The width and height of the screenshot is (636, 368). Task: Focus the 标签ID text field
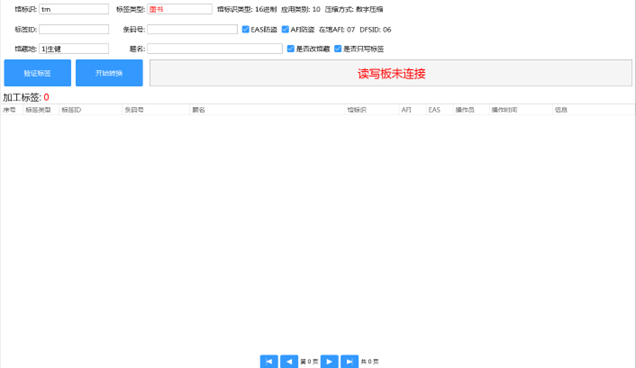click(x=74, y=29)
